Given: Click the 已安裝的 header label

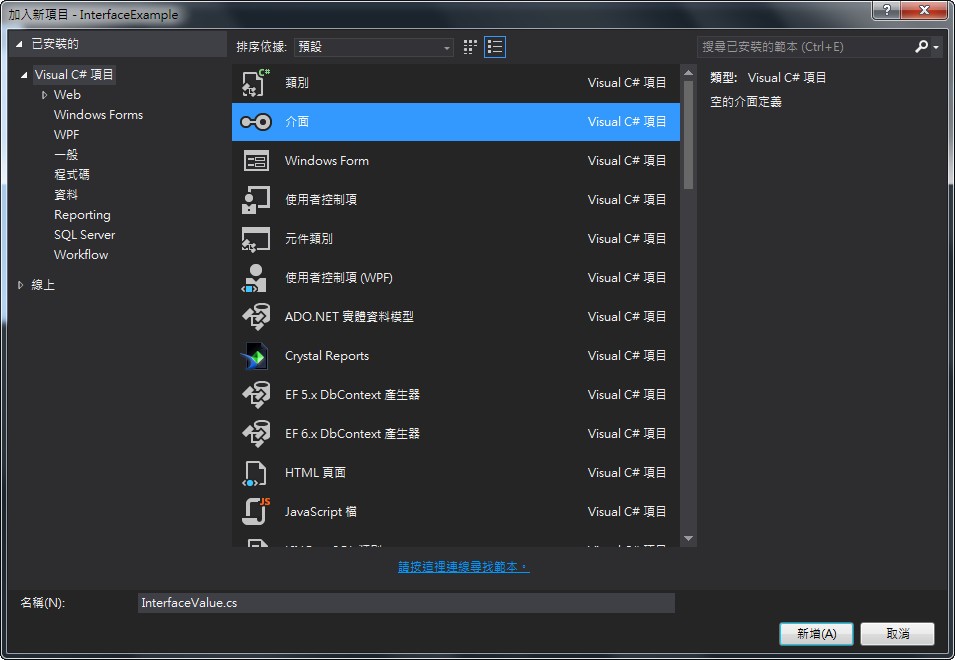Looking at the screenshot, I should [x=55, y=44].
